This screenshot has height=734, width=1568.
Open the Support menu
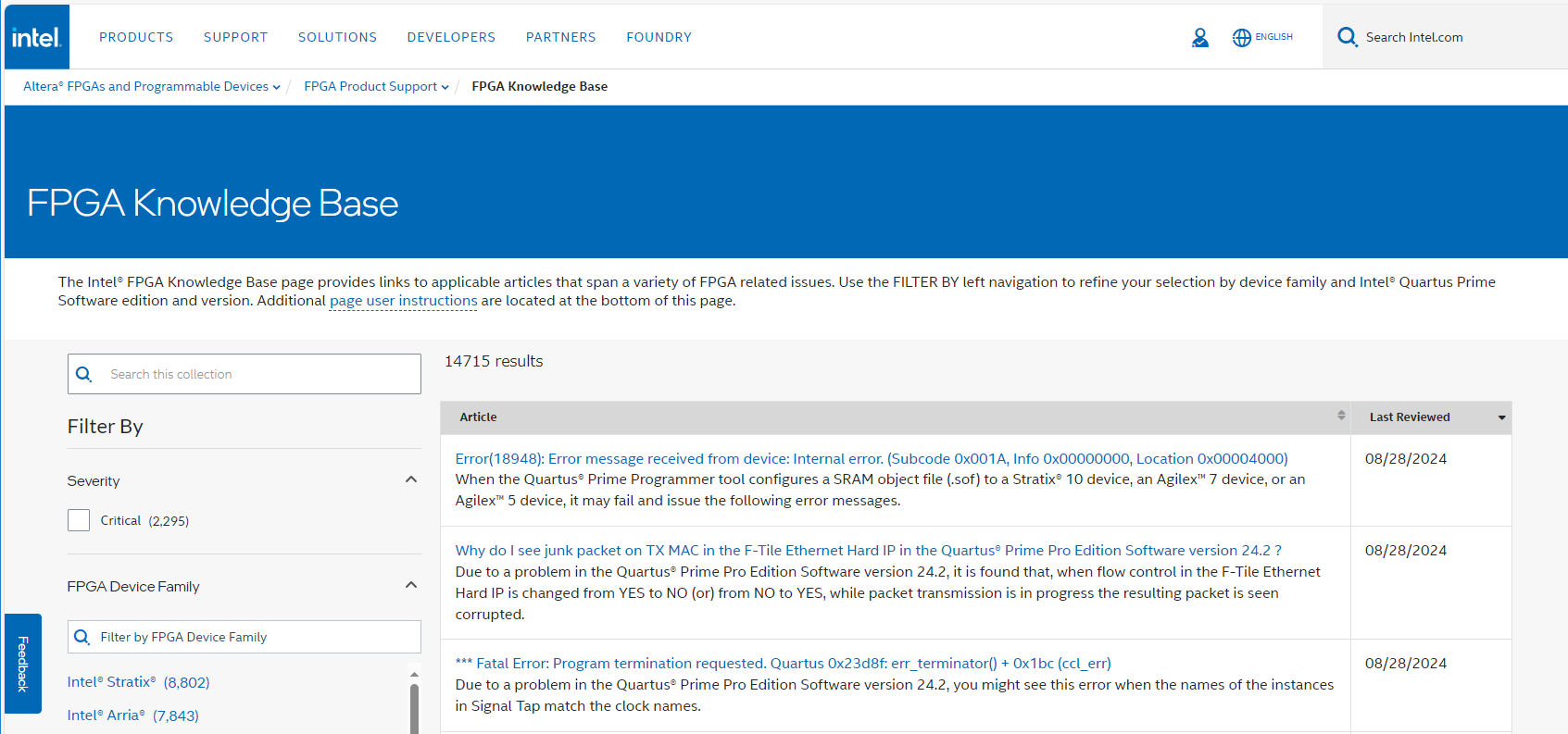click(235, 37)
